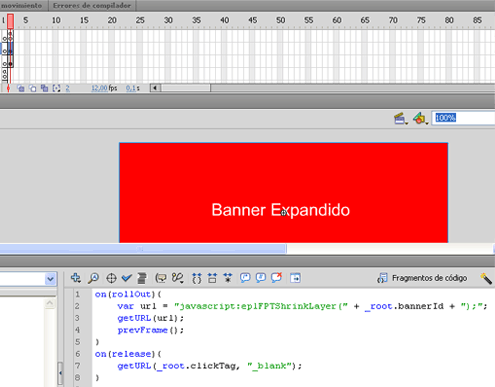Viewport: 495px width, 387px height.
Task: Collapse code between braces
Action: (x=197, y=278)
